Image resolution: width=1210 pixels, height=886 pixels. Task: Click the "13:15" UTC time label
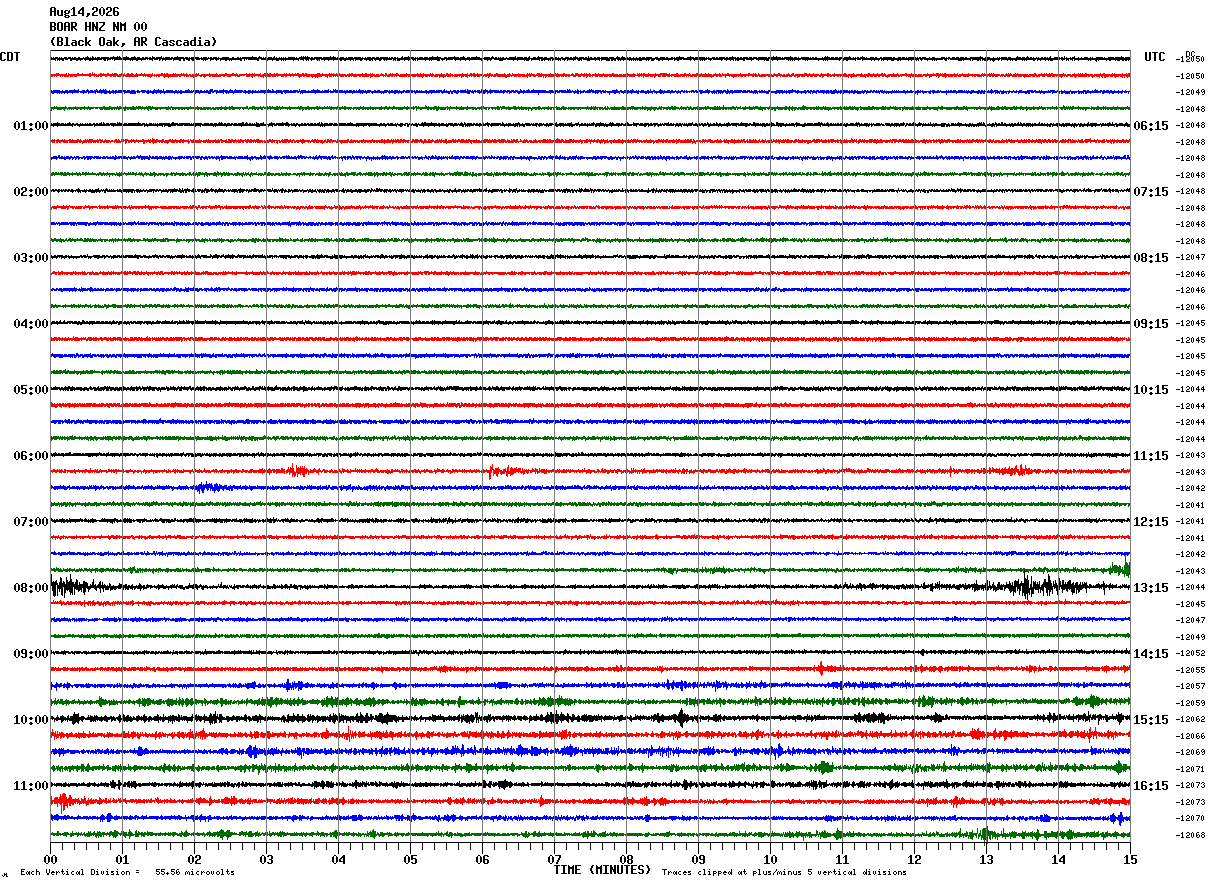1151,588
